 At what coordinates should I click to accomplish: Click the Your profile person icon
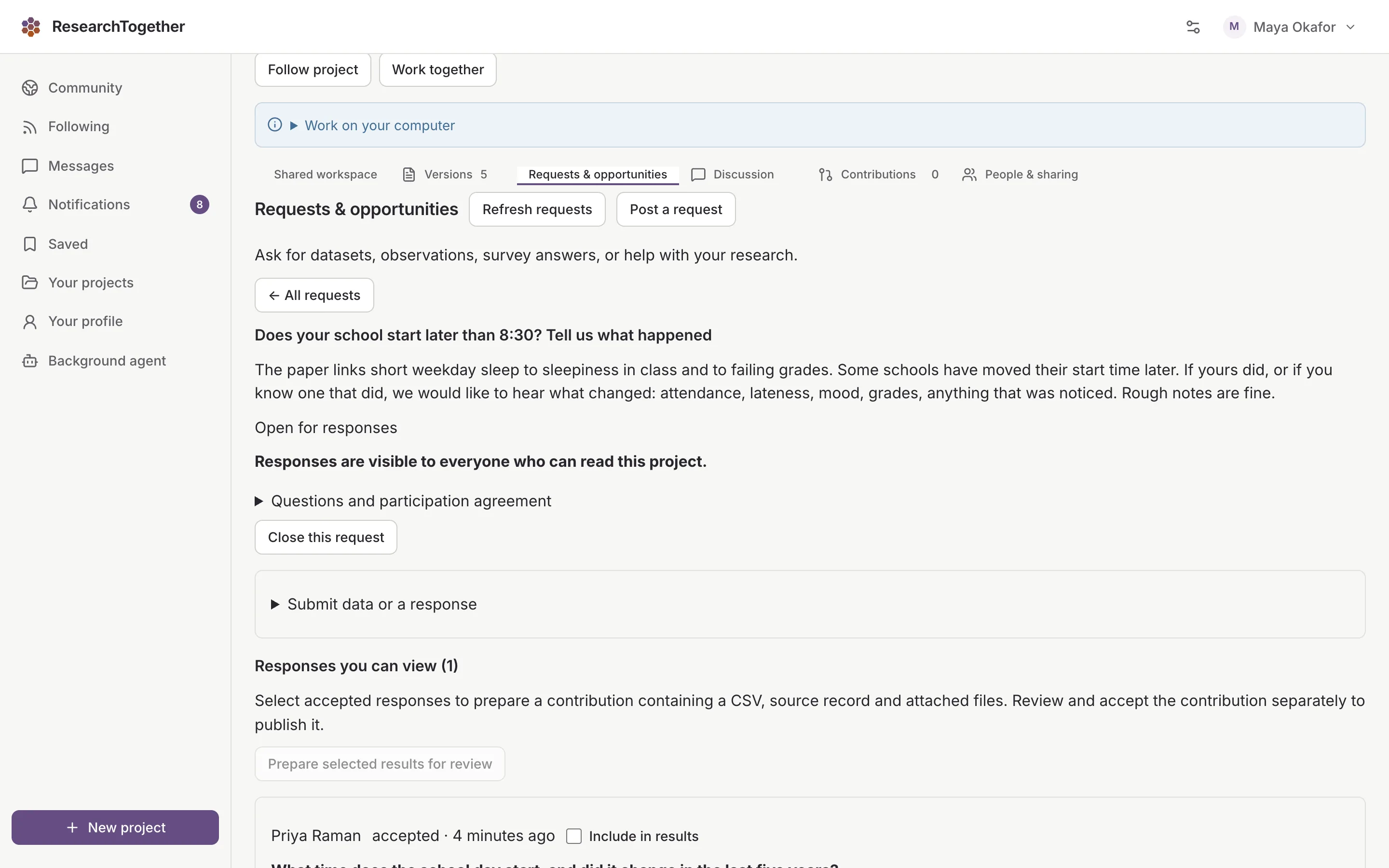pyautogui.click(x=30, y=322)
